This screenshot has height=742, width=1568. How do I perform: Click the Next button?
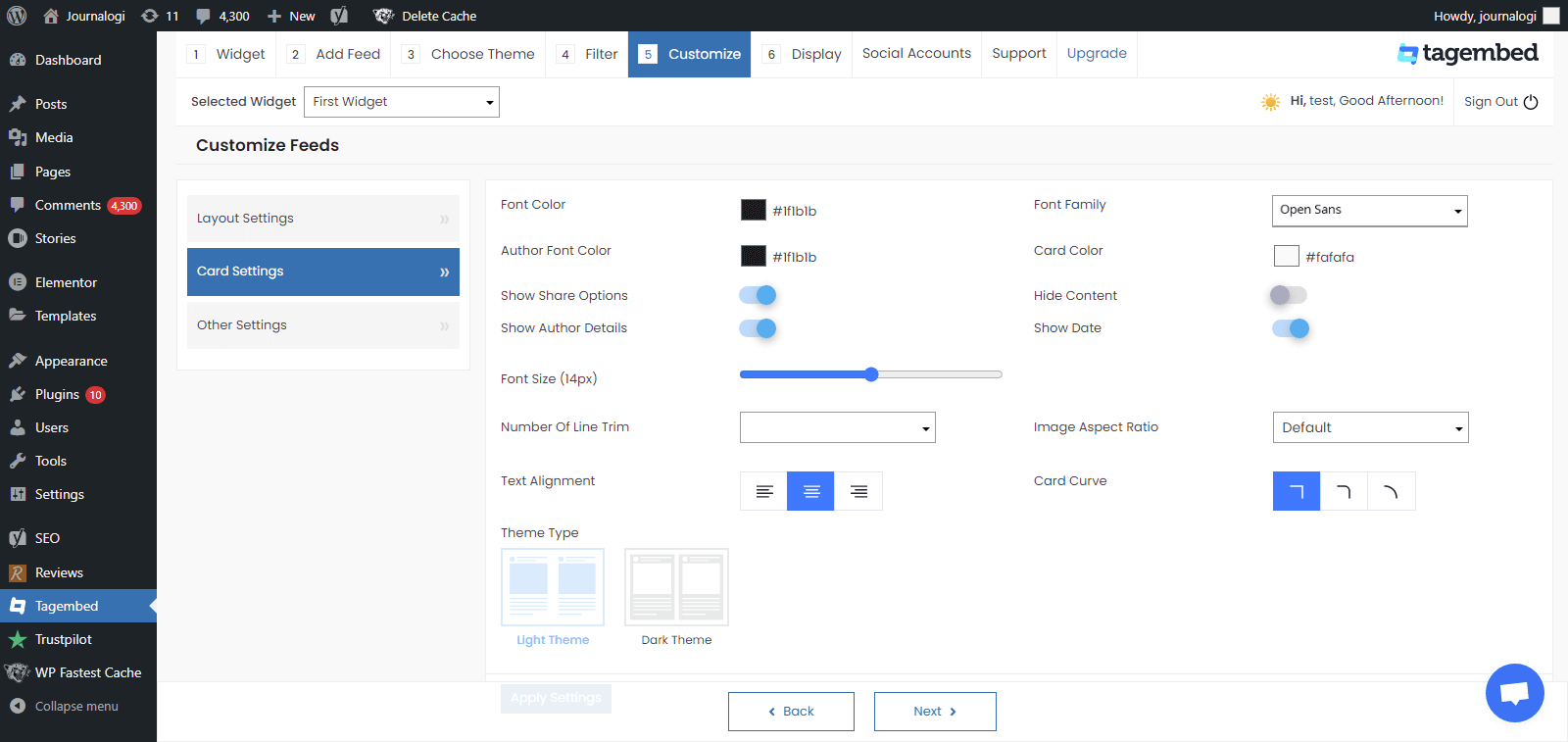coord(935,712)
